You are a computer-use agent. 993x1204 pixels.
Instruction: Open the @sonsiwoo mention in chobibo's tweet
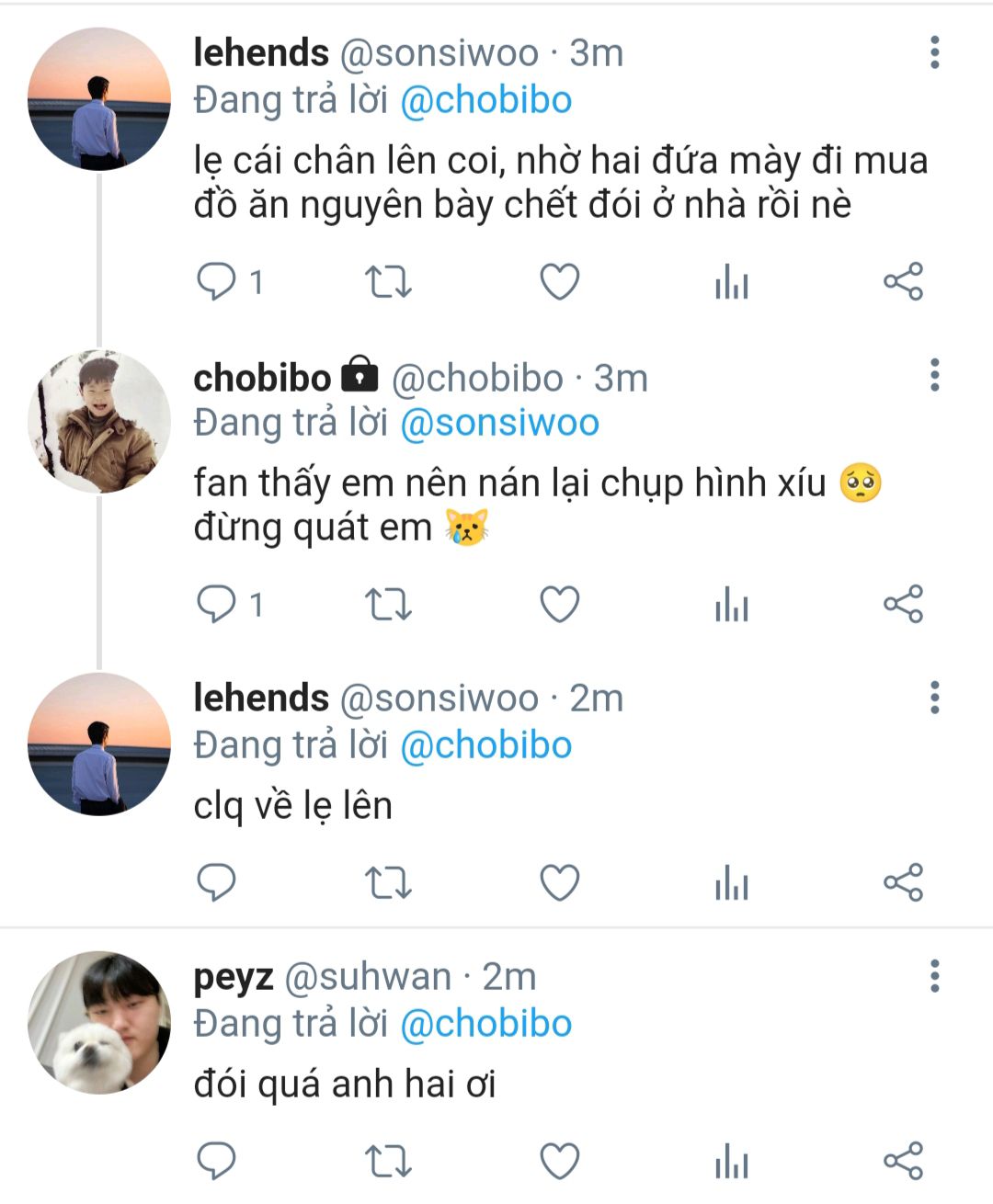pyautogui.click(x=499, y=423)
